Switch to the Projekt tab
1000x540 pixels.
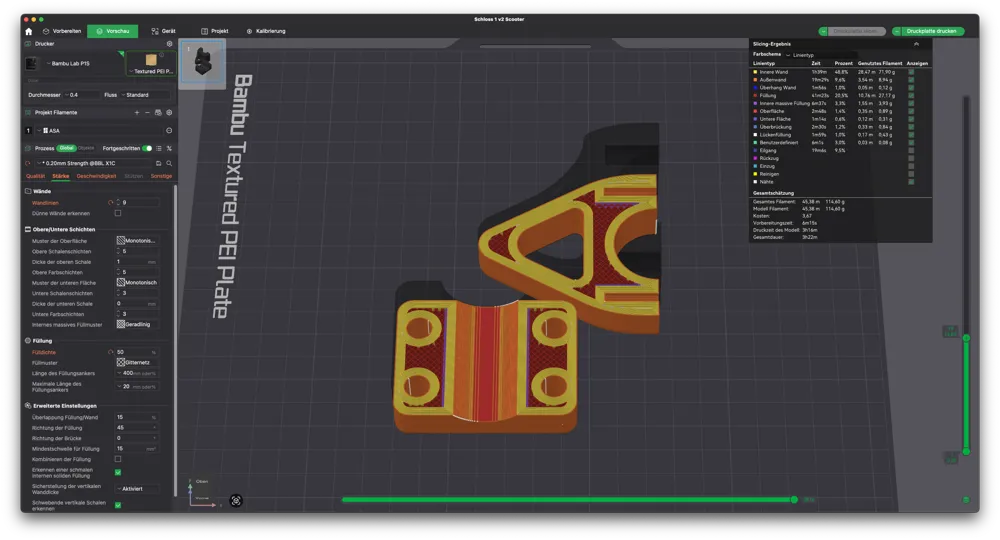[214, 31]
